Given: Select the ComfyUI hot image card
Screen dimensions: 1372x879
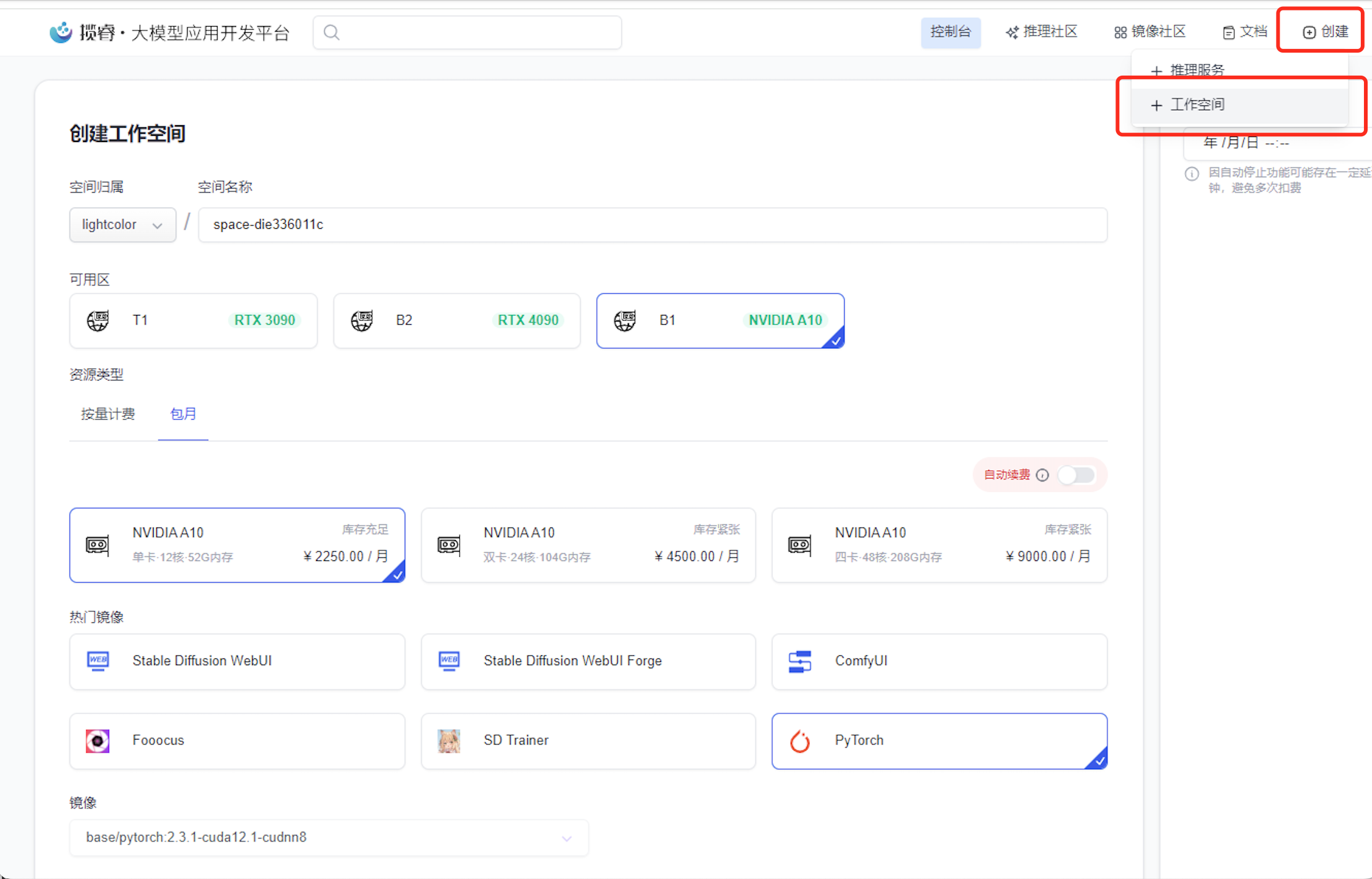Looking at the screenshot, I should pos(939,661).
